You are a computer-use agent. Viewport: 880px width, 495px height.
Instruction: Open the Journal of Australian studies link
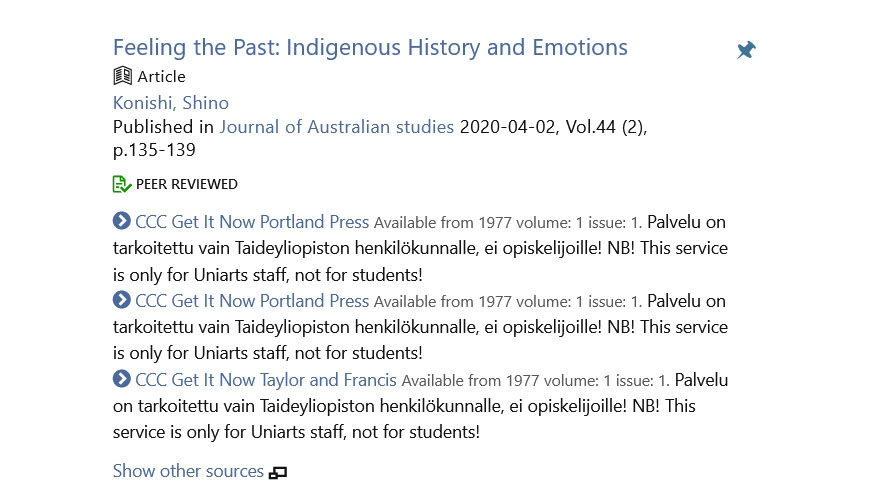pos(337,127)
